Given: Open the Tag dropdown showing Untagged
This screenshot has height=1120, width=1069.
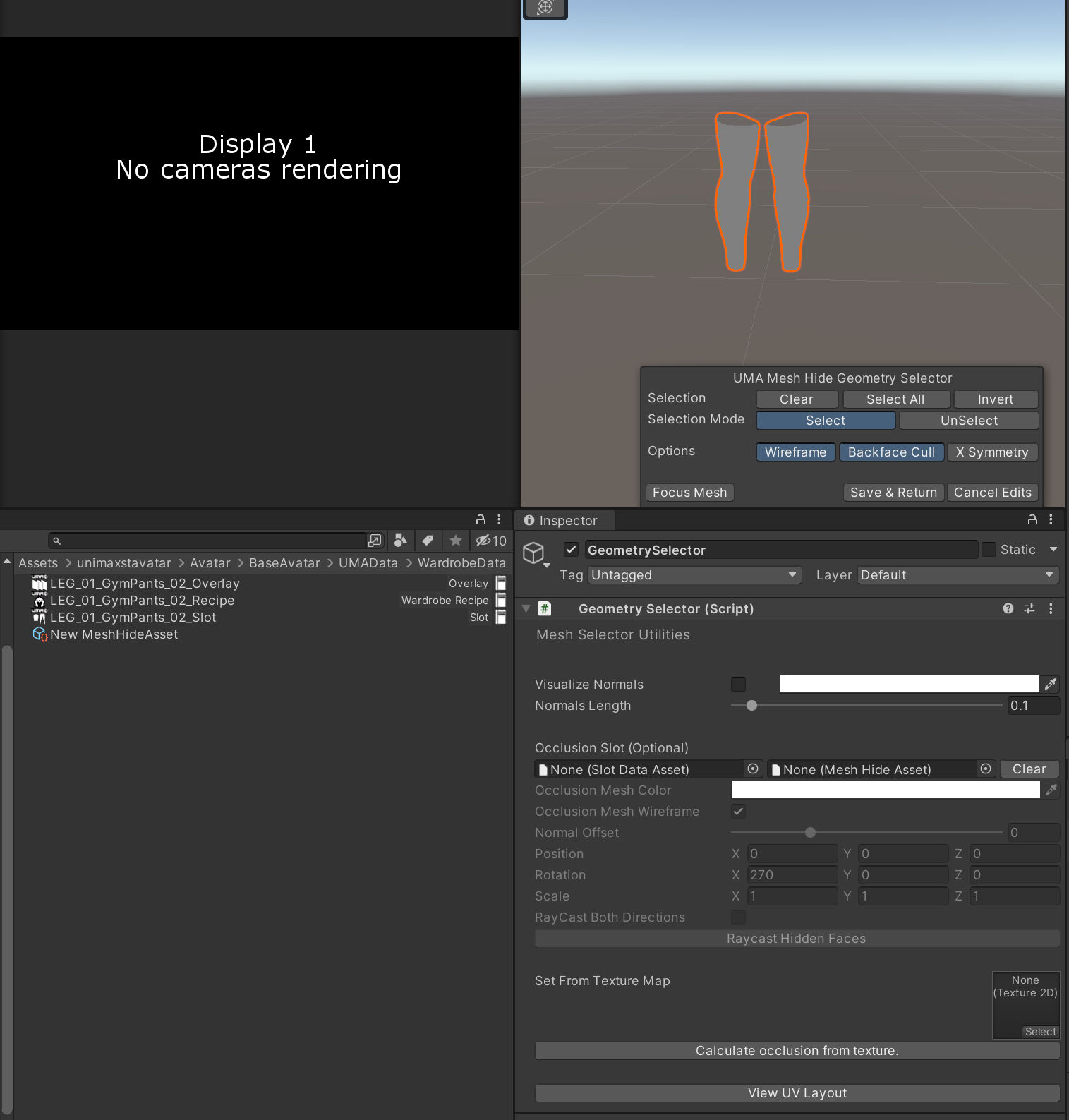Looking at the screenshot, I should coord(695,575).
